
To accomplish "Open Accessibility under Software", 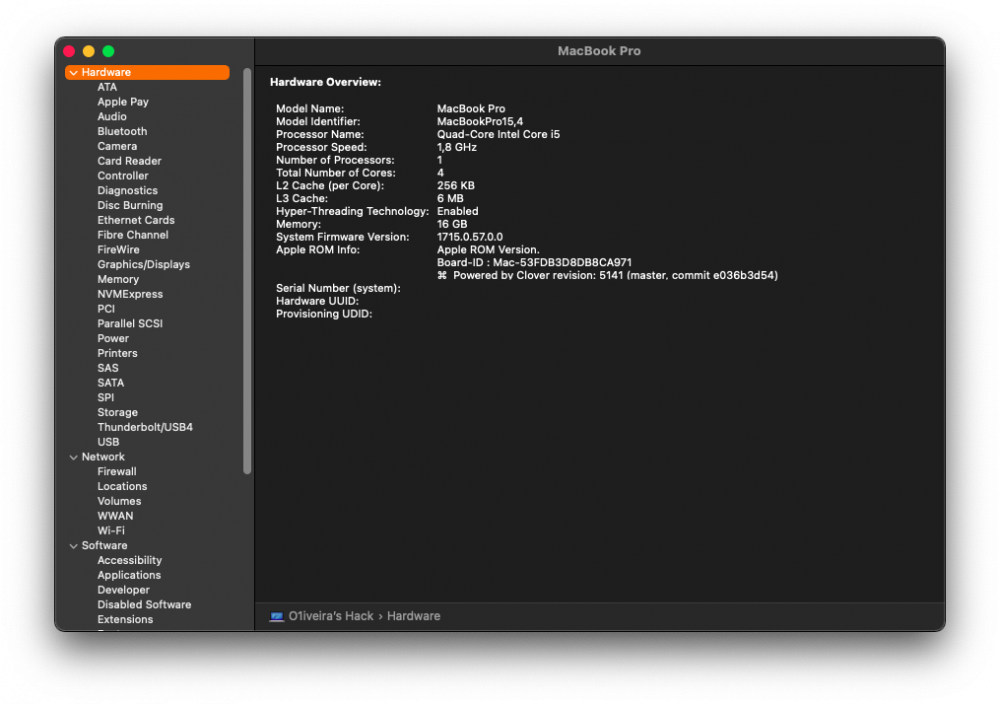I will click(x=129, y=560).
